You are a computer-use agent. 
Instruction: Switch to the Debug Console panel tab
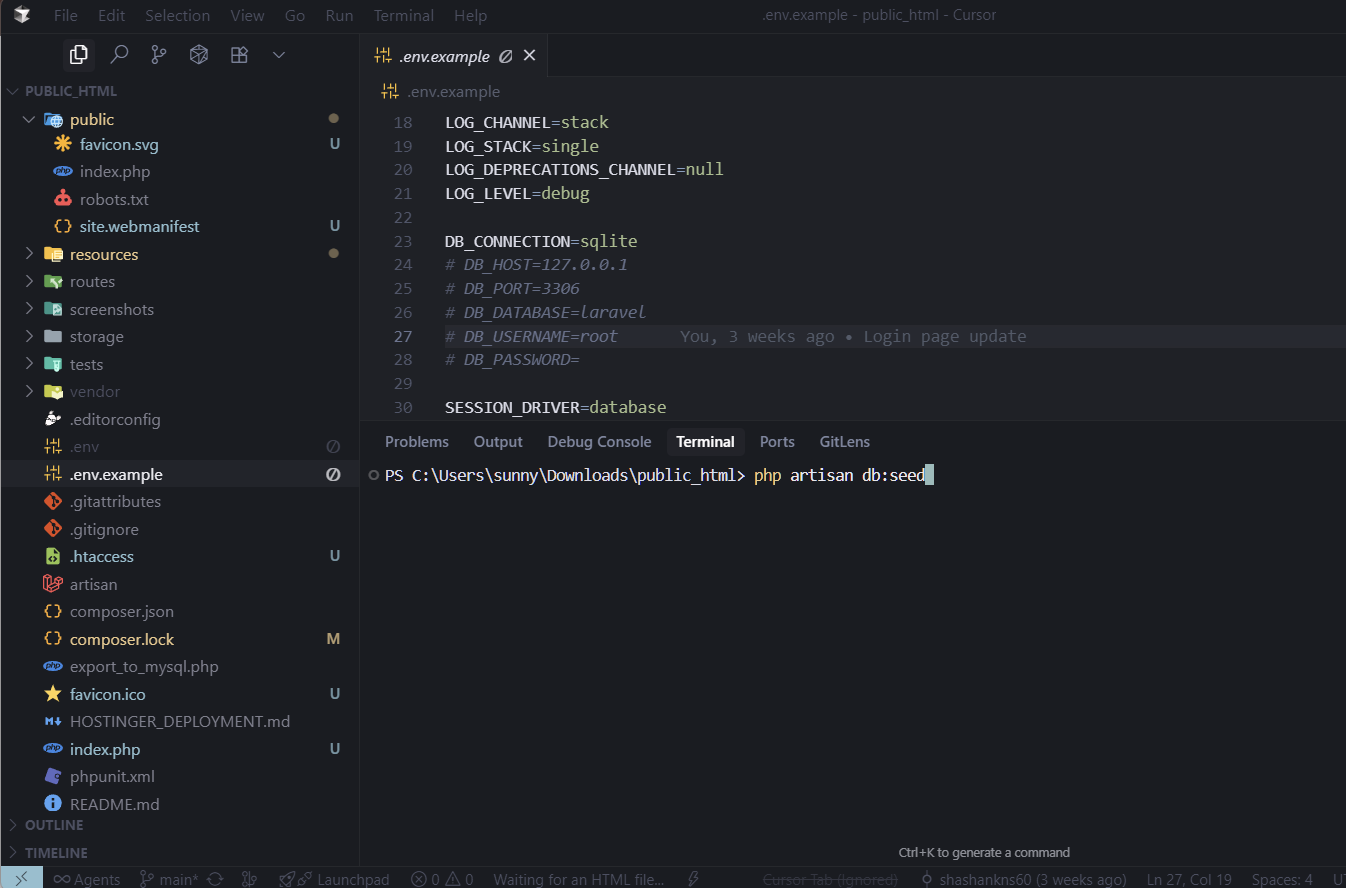pyautogui.click(x=599, y=442)
